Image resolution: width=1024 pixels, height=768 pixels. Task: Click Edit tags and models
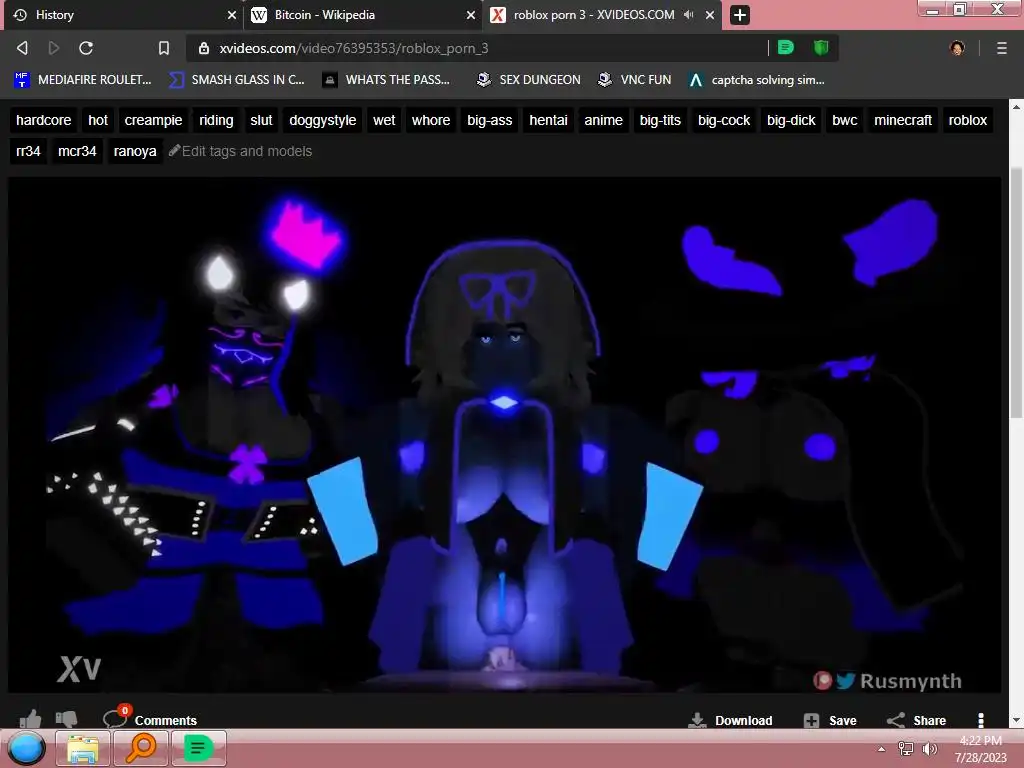pyautogui.click(x=240, y=152)
